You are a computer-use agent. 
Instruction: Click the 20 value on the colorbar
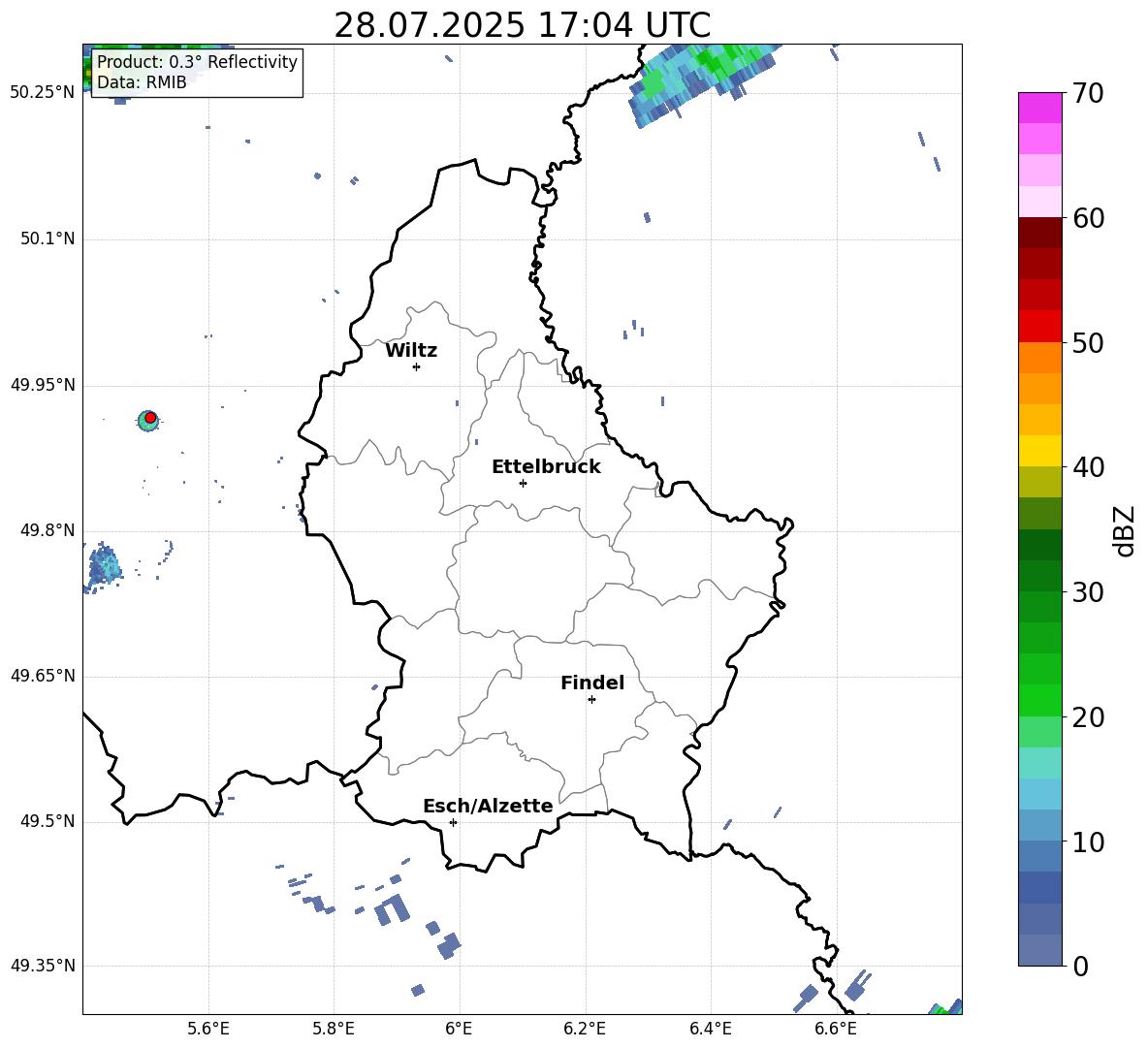(1088, 717)
